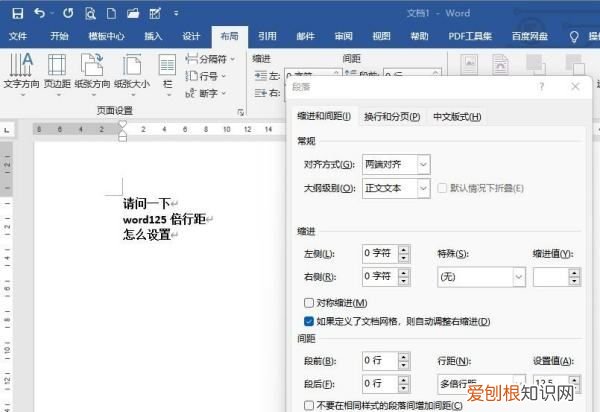Click the 段前 spacing before field

click(380, 361)
